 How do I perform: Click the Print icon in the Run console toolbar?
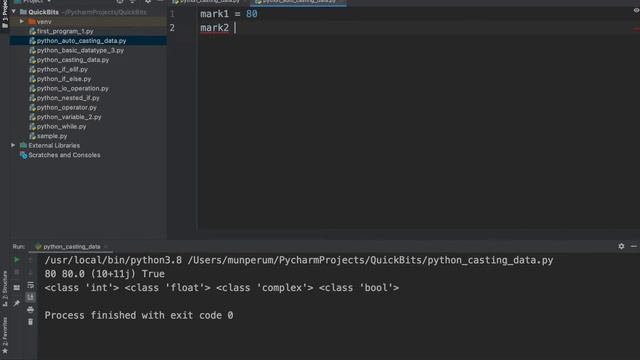31,310
